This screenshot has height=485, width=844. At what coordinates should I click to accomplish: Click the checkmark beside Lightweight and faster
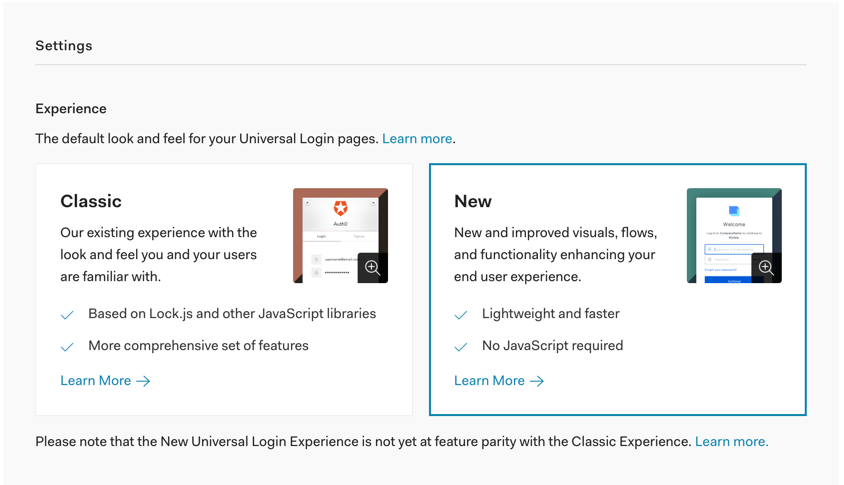pyautogui.click(x=461, y=315)
